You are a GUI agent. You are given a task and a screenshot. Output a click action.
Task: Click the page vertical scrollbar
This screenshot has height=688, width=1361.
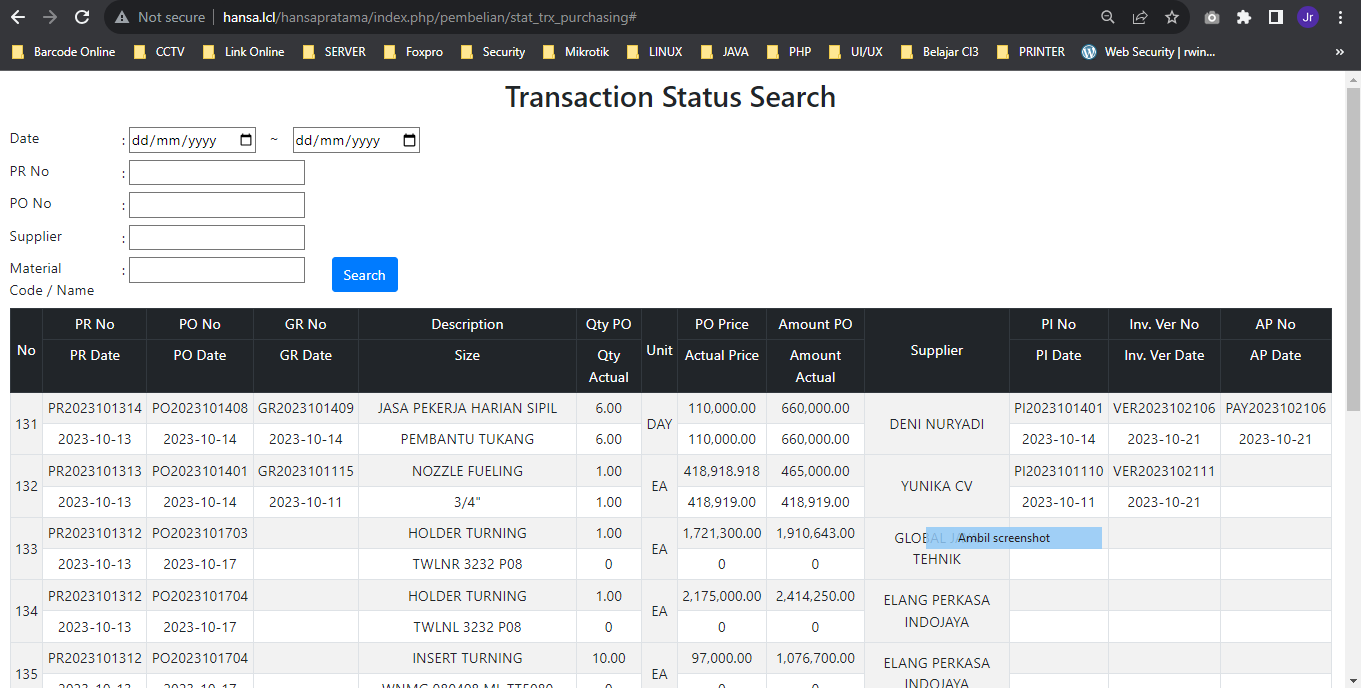pos(1353,250)
